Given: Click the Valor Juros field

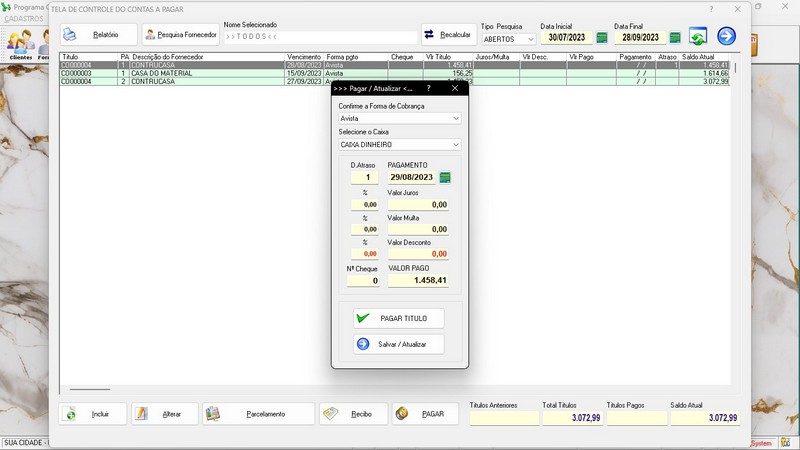Looking at the screenshot, I should [418, 205].
